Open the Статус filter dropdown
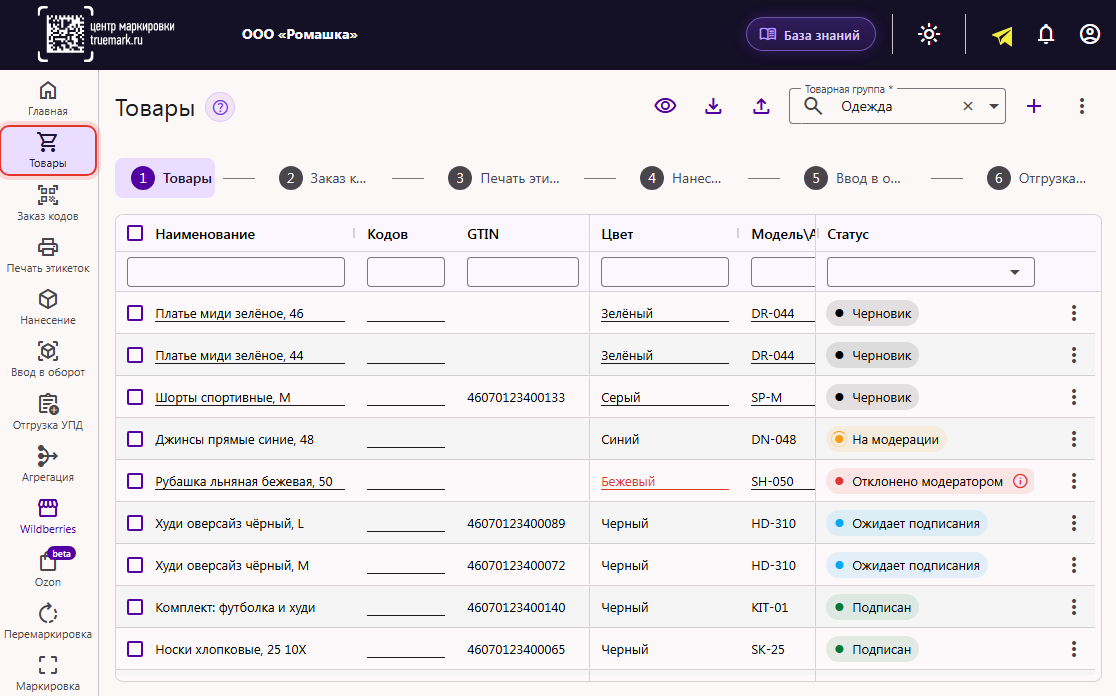 930,272
